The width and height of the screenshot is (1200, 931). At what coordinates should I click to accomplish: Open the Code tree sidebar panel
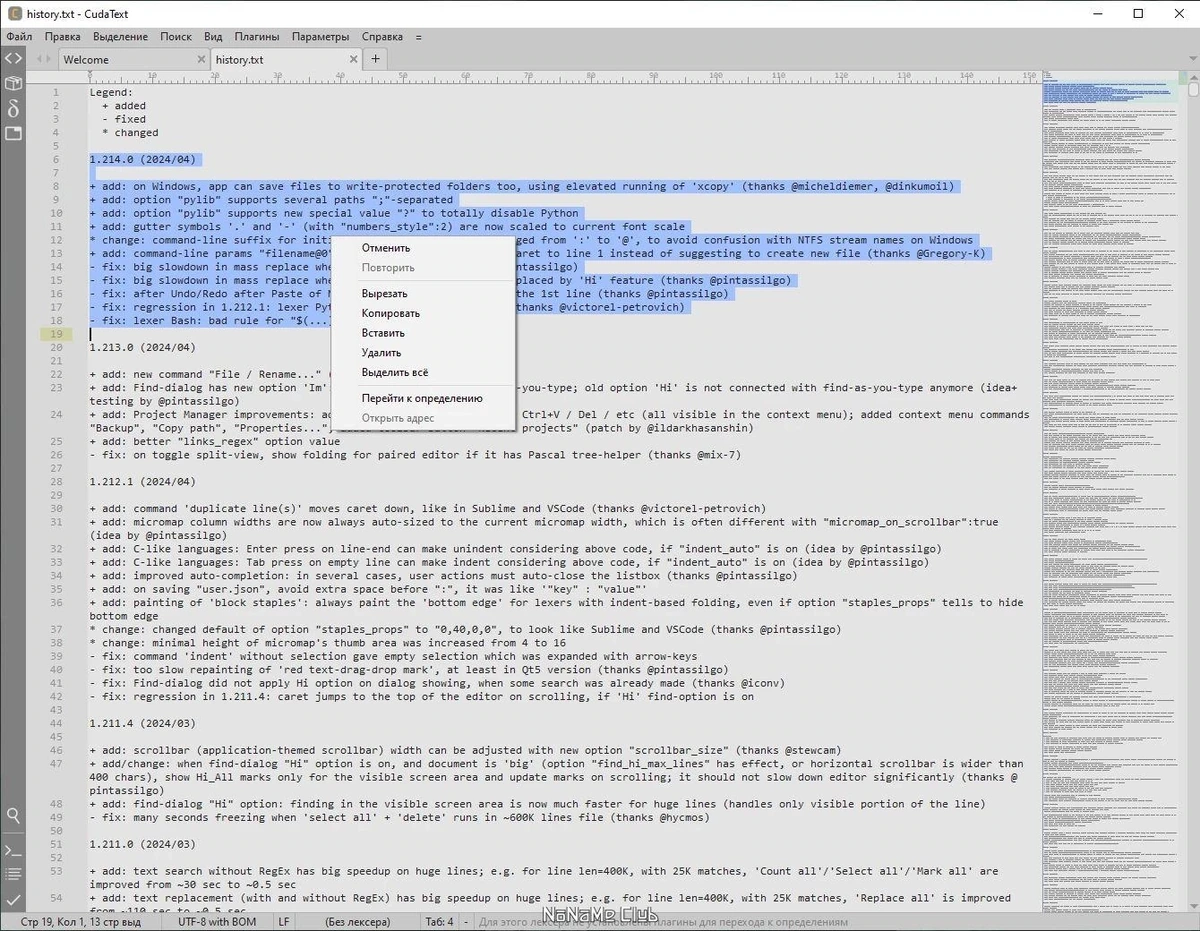13,58
